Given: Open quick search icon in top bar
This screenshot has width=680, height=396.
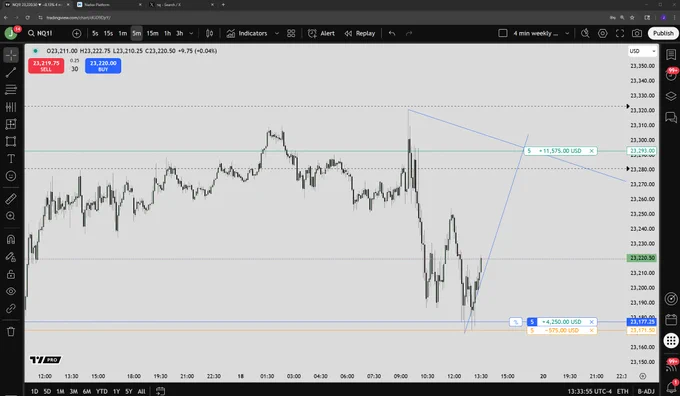Looking at the screenshot, I should [x=585, y=33].
